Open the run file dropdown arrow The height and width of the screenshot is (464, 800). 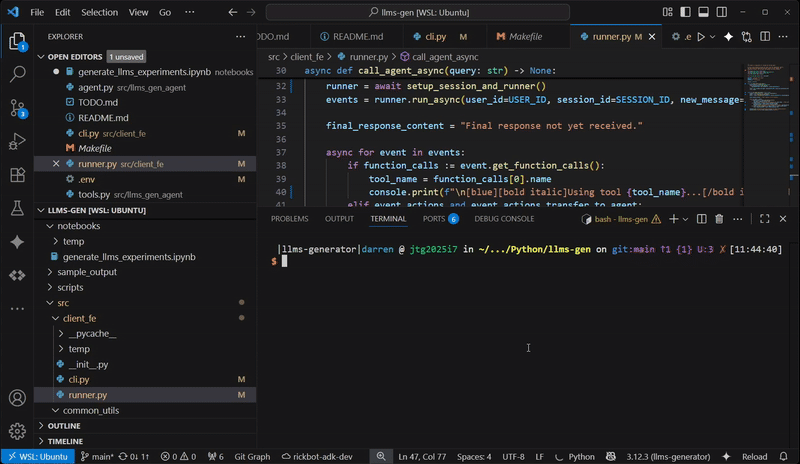click(x=711, y=36)
